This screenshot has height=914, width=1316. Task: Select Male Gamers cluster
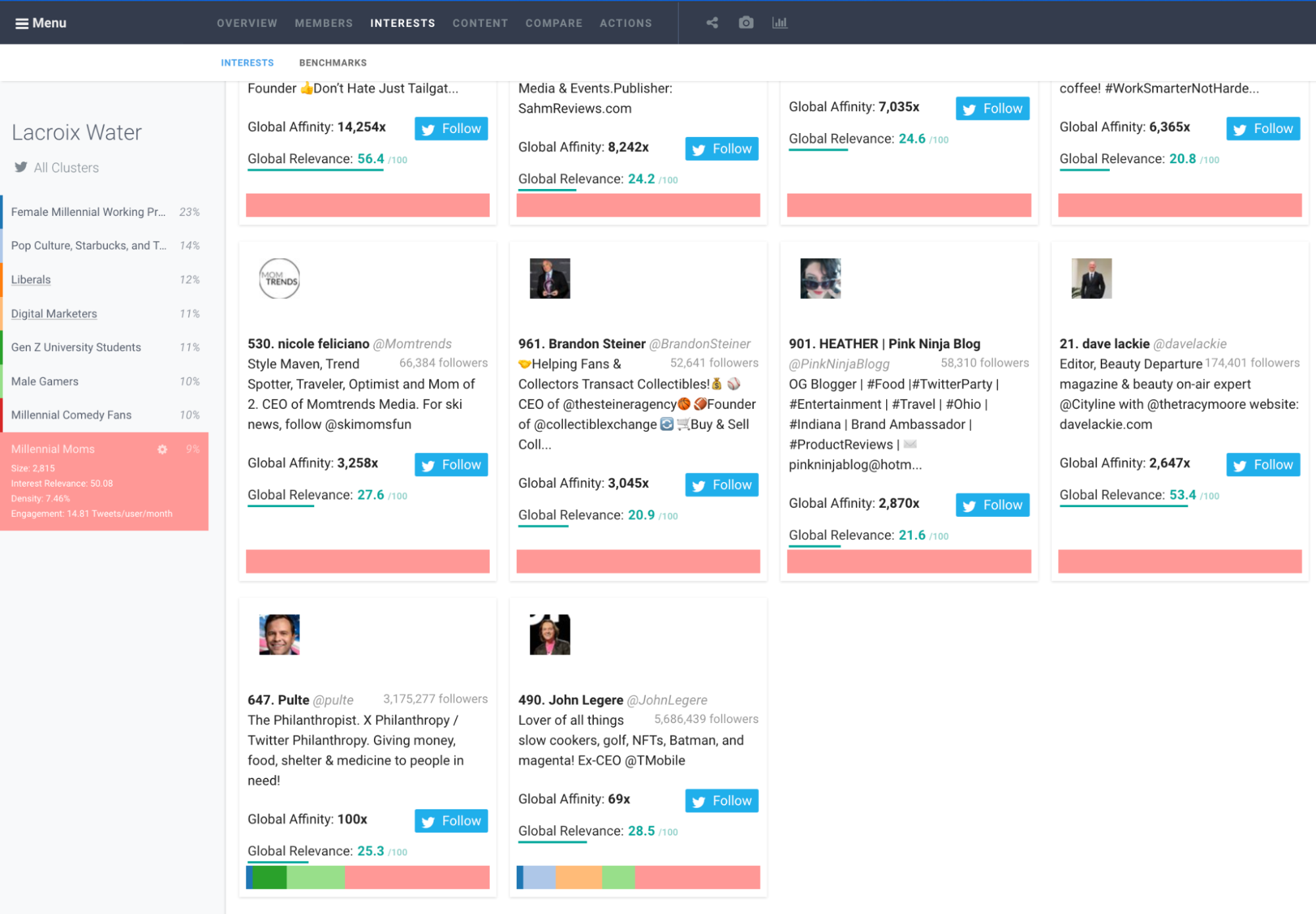(x=105, y=382)
